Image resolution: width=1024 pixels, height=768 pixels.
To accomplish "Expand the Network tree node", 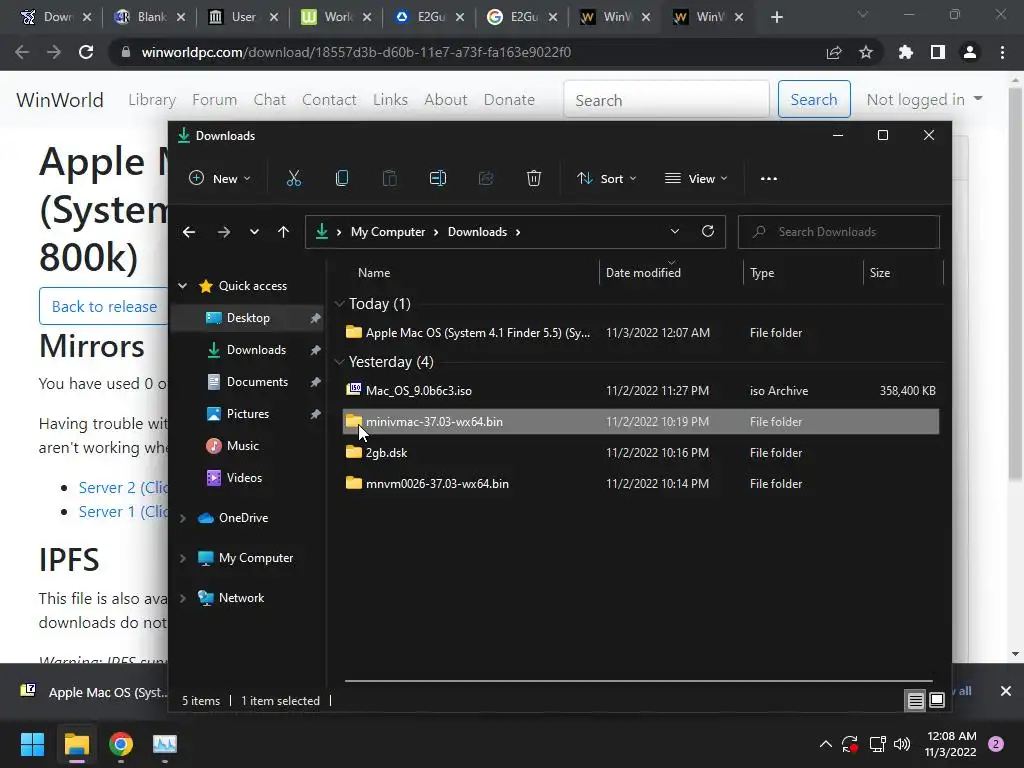I will (183, 598).
